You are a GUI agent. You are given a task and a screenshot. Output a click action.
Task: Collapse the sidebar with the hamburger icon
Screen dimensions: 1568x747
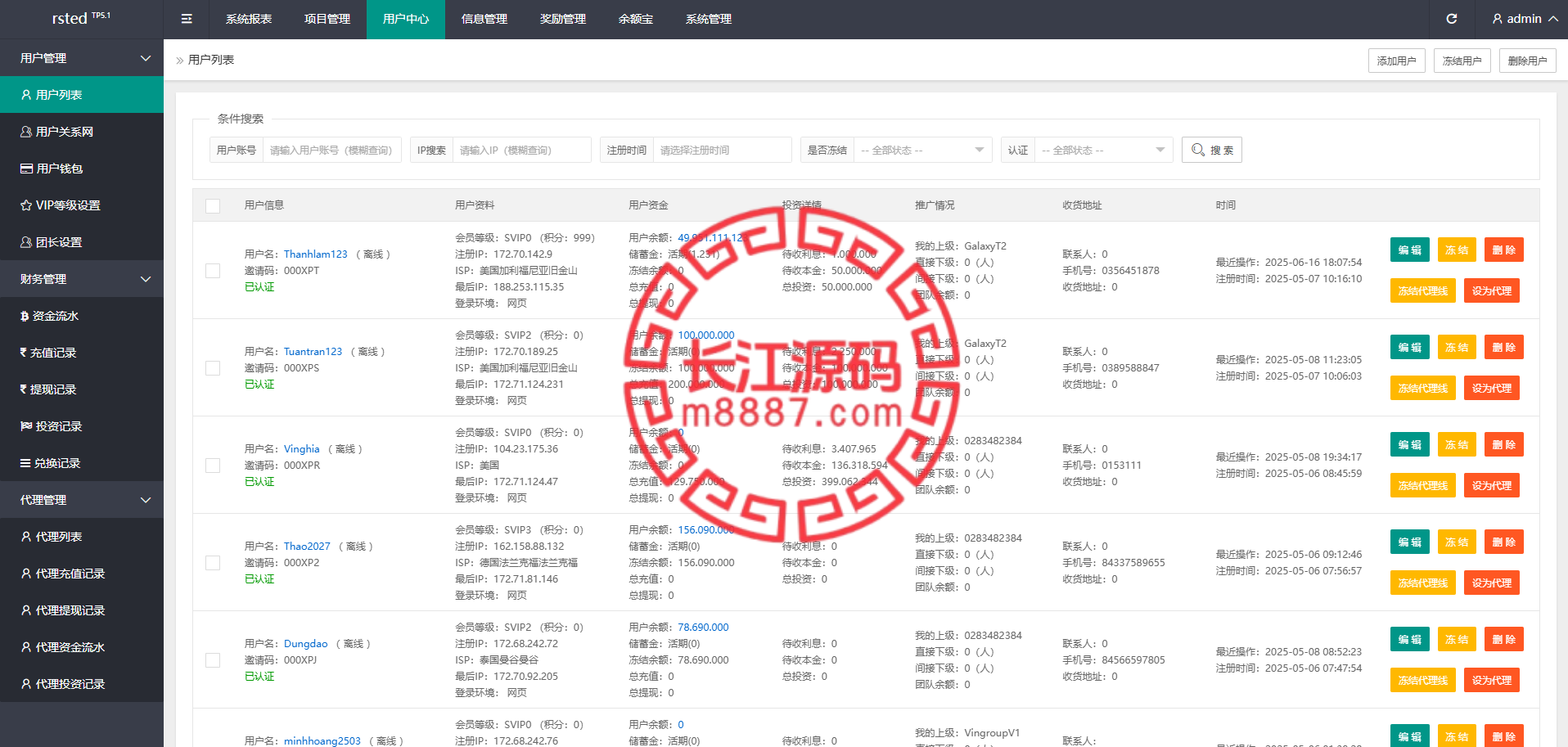(x=187, y=19)
